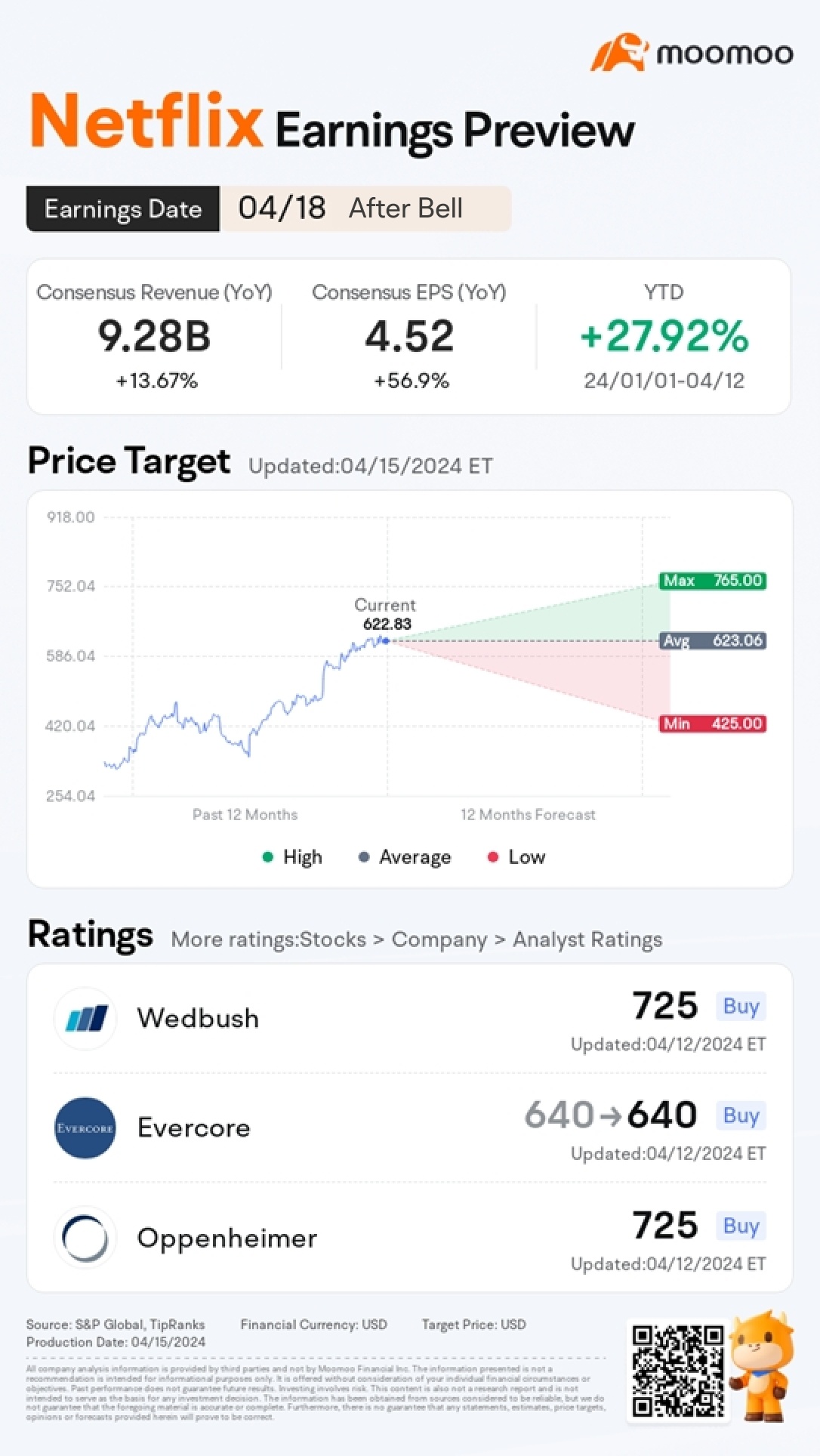Click the green High legend dot
Viewport: 820px width, 1456px height.
pos(267,857)
